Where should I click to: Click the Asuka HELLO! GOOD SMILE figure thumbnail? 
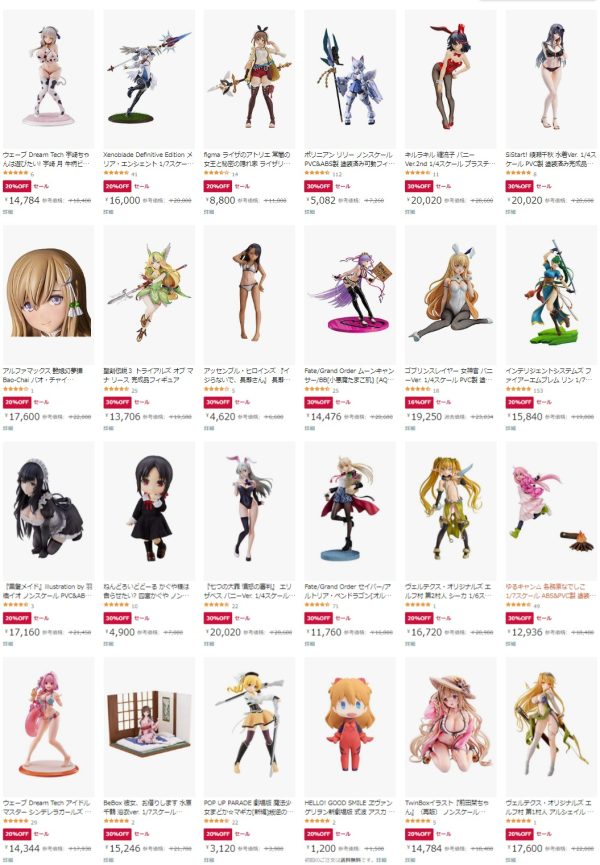pyautogui.click(x=350, y=726)
